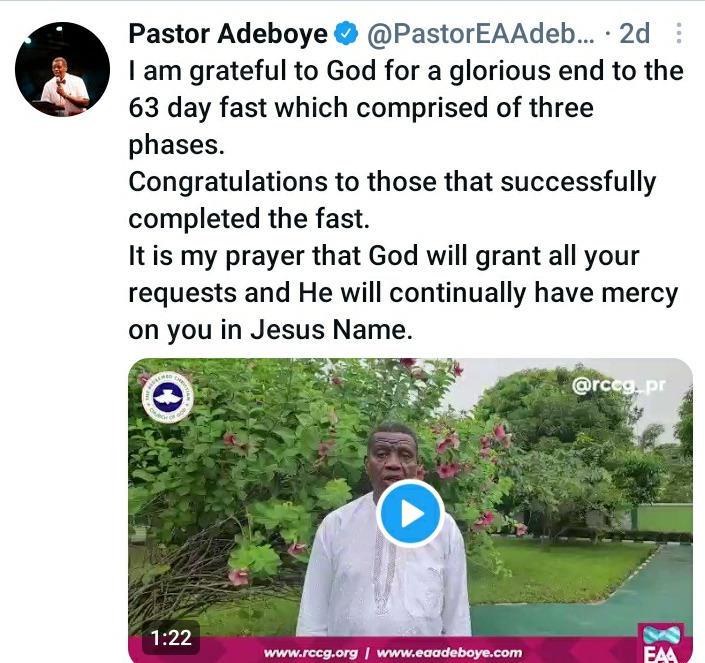Play the embedded video

(x=411, y=513)
